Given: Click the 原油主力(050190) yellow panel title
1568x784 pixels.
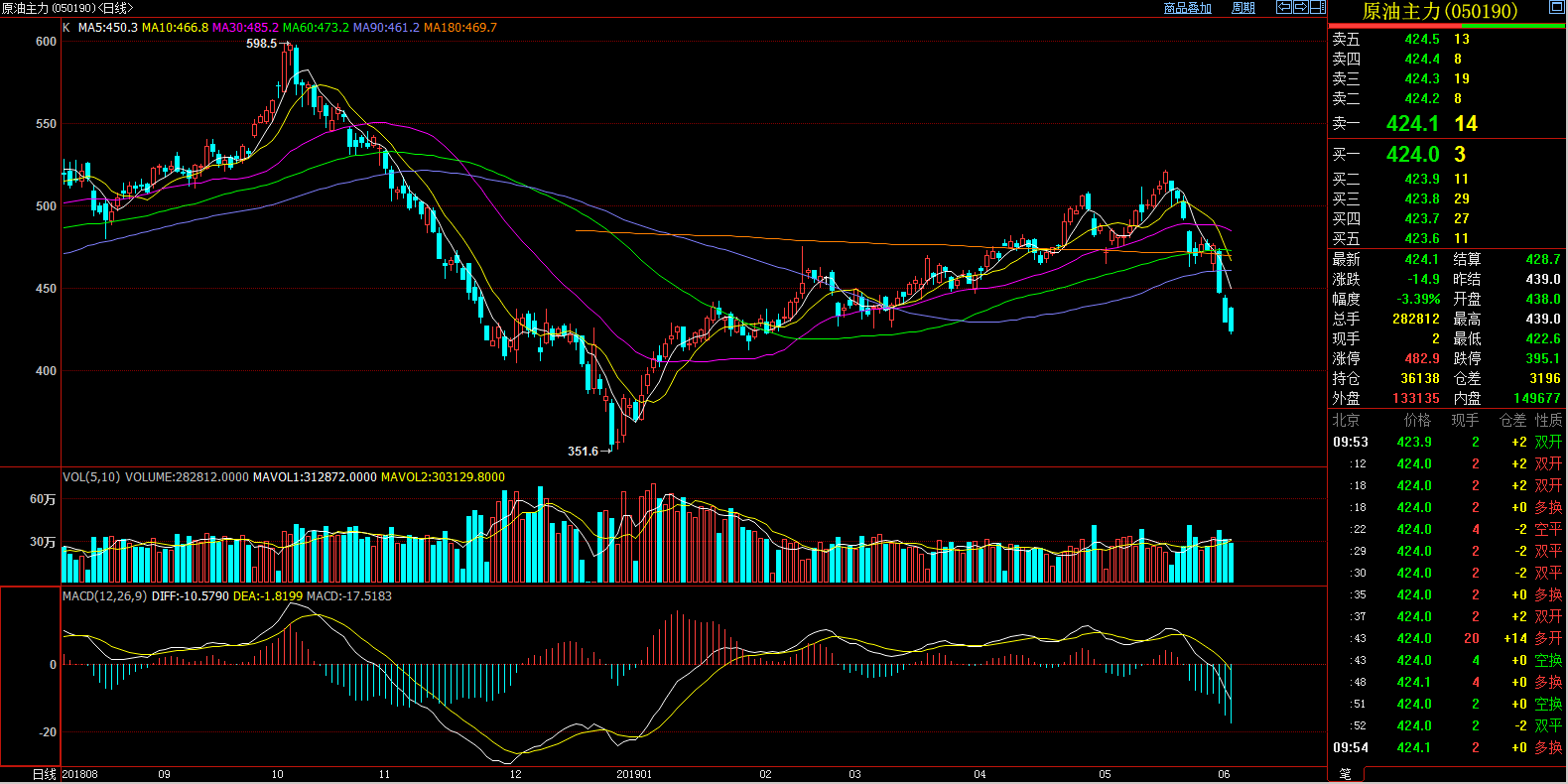Looking at the screenshot, I should point(1439,11).
